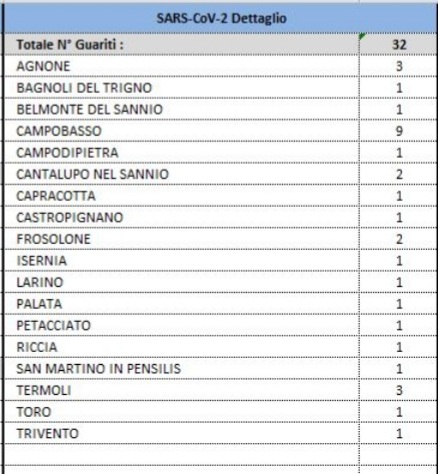This screenshot has height=474, width=438.
Task: Select the CAMPOBASSO value 9 cell
Action: (399, 131)
